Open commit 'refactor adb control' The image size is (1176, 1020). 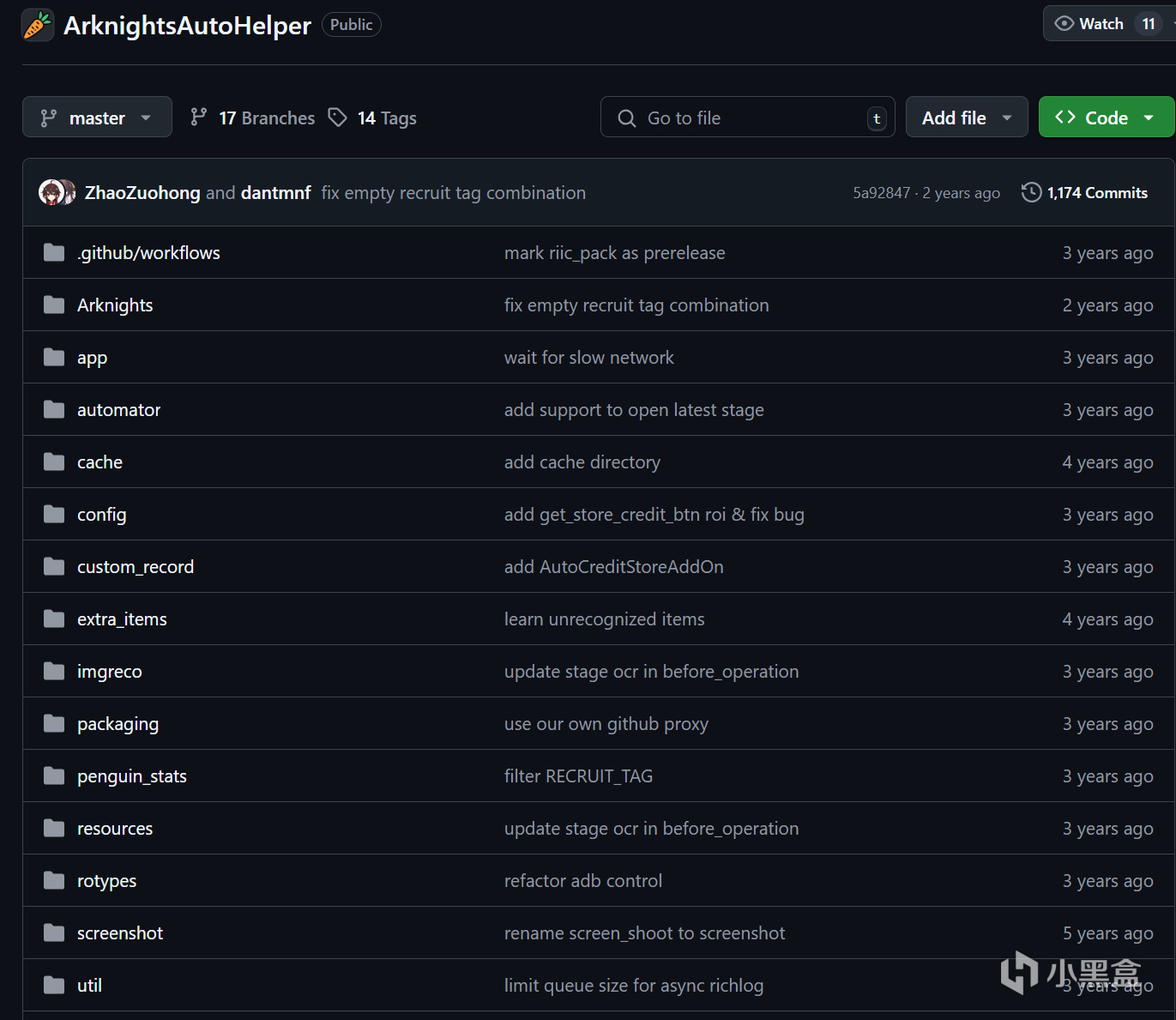582,881
